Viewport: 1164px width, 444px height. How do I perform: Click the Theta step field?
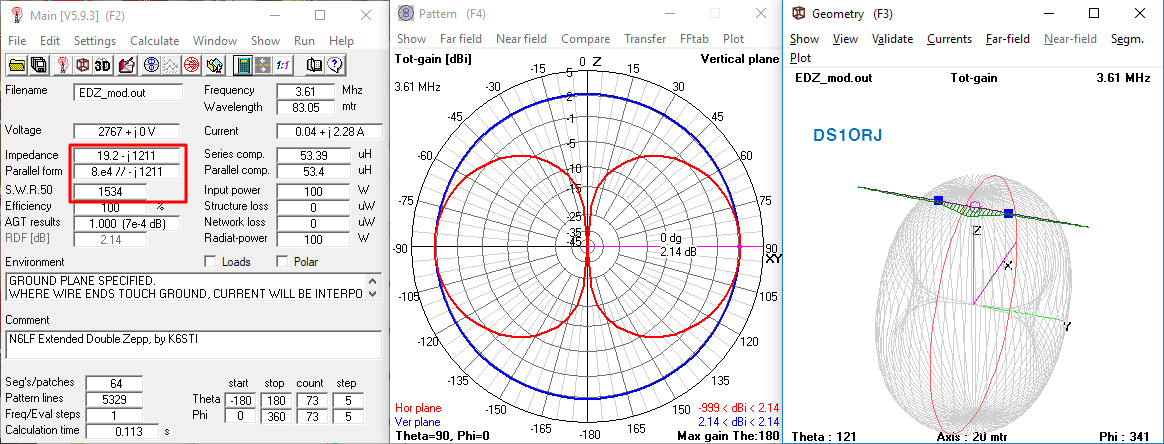[x=347, y=401]
